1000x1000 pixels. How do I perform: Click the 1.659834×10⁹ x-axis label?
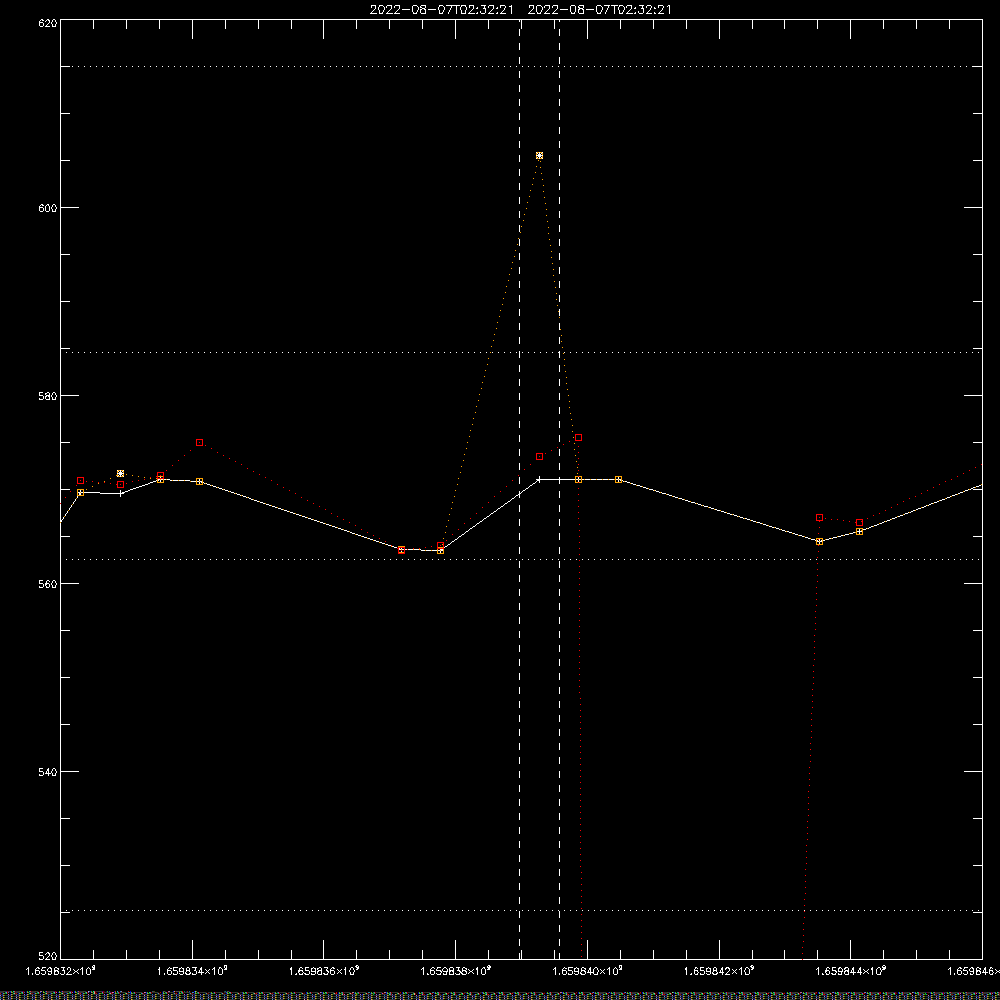[192, 971]
